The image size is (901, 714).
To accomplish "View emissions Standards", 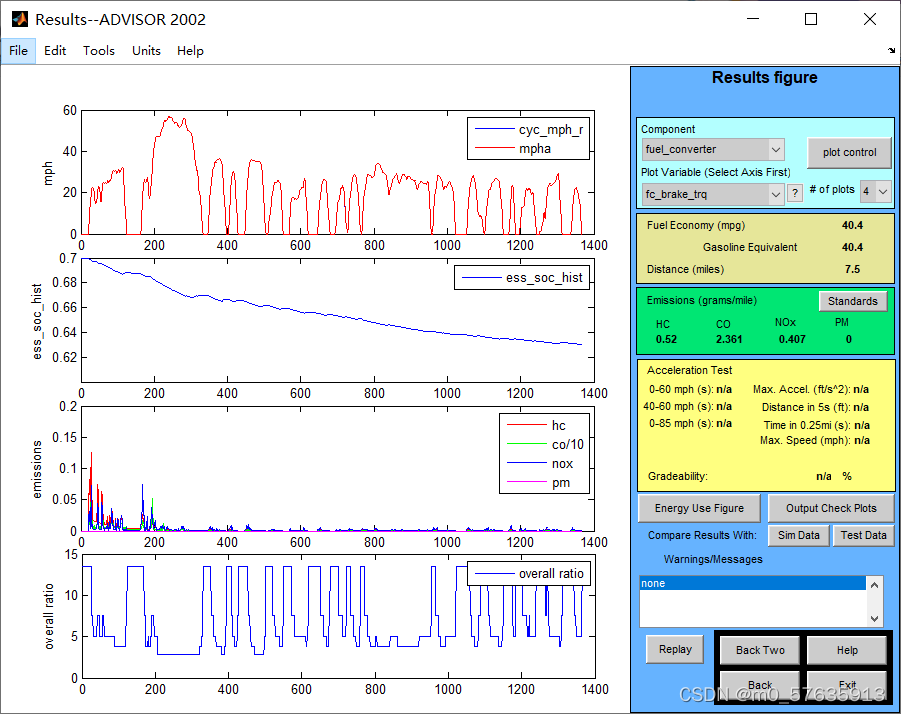I will pyautogui.click(x=853, y=301).
